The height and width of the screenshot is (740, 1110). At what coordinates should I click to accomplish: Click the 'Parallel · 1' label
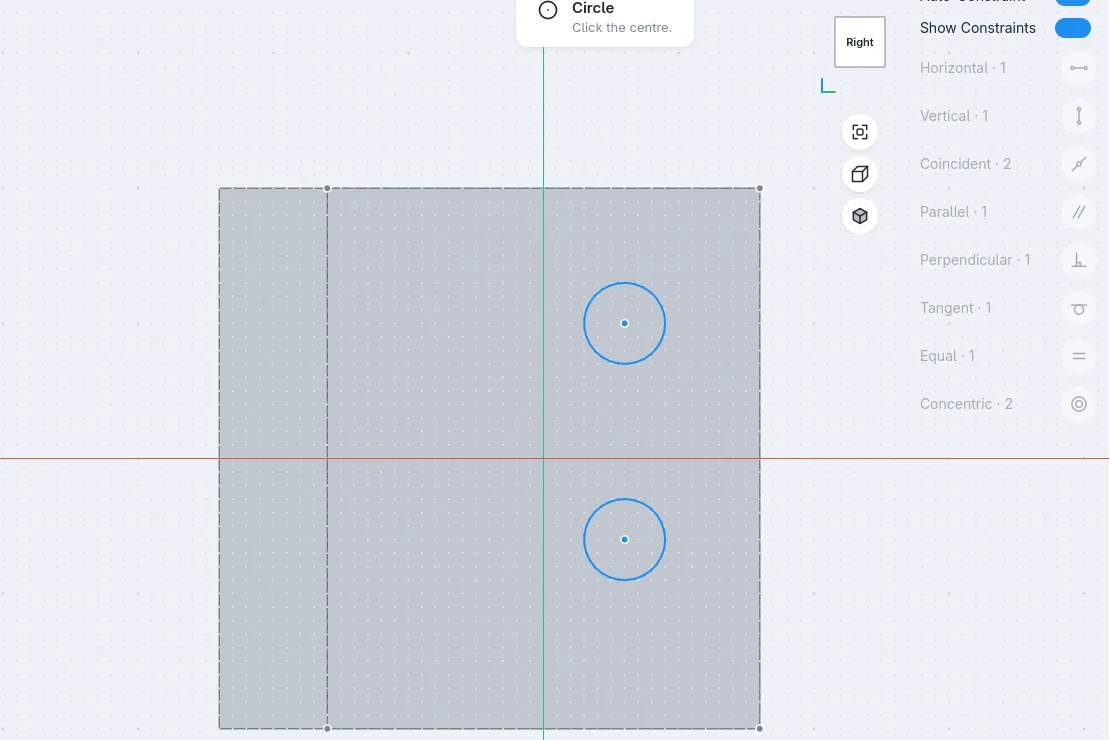click(953, 212)
